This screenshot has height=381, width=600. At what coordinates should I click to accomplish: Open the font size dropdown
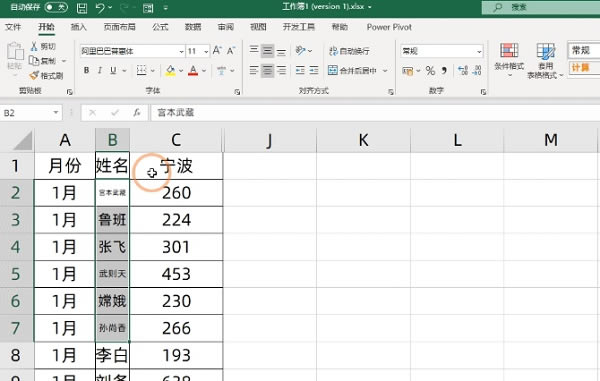(x=206, y=51)
